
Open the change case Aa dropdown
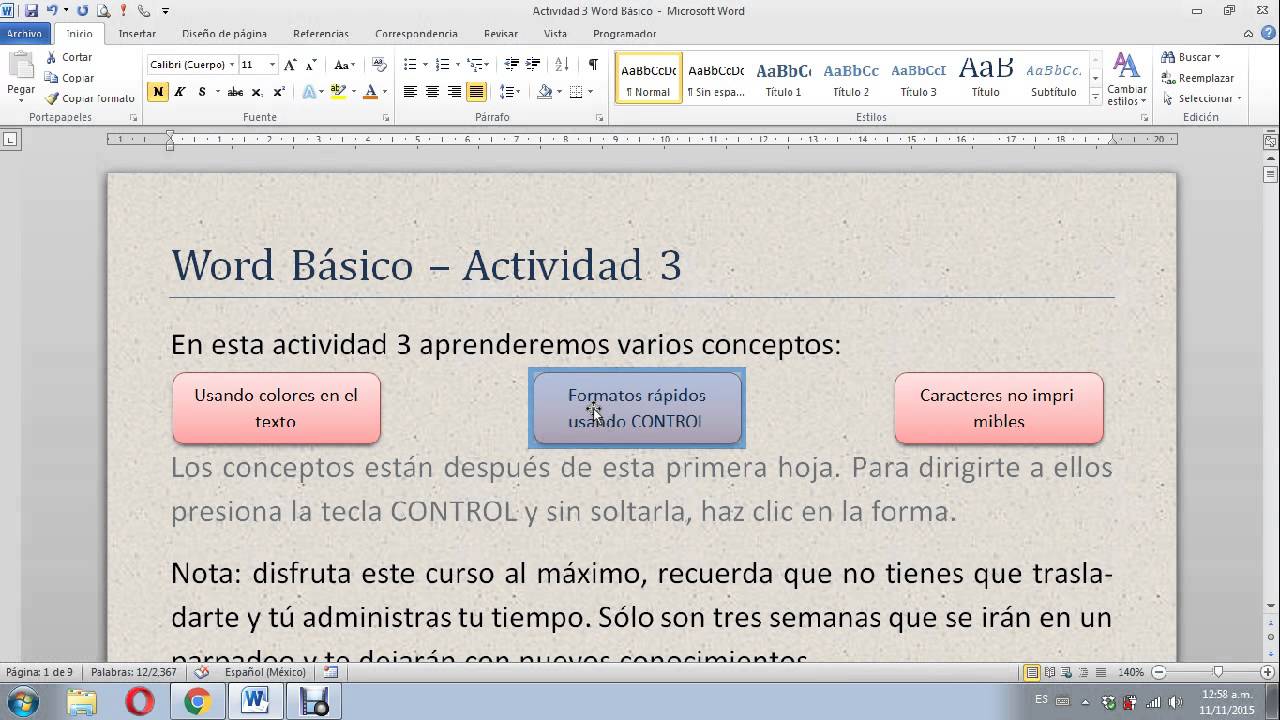pyautogui.click(x=345, y=65)
